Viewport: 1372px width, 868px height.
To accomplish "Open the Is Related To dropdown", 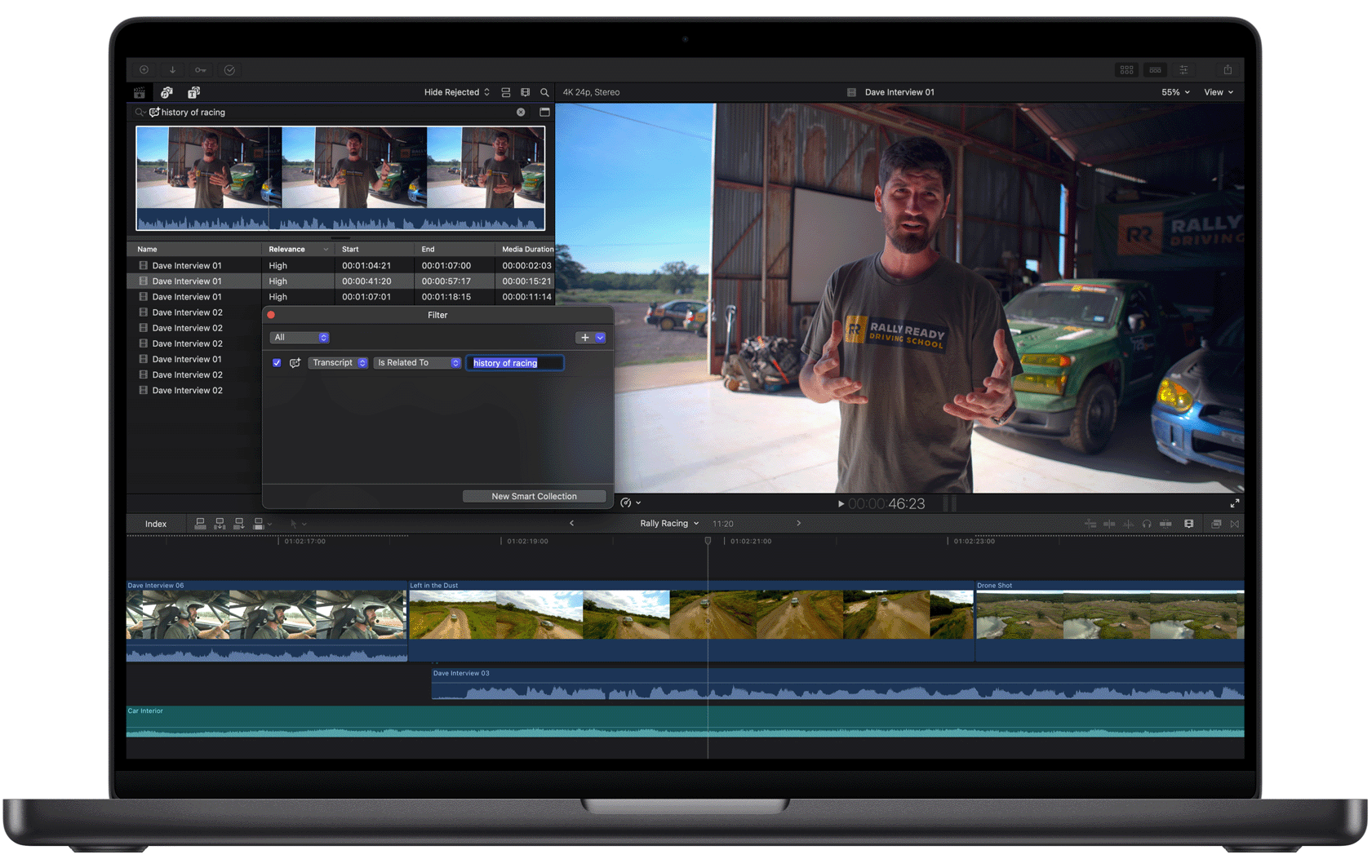I will point(416,362).
